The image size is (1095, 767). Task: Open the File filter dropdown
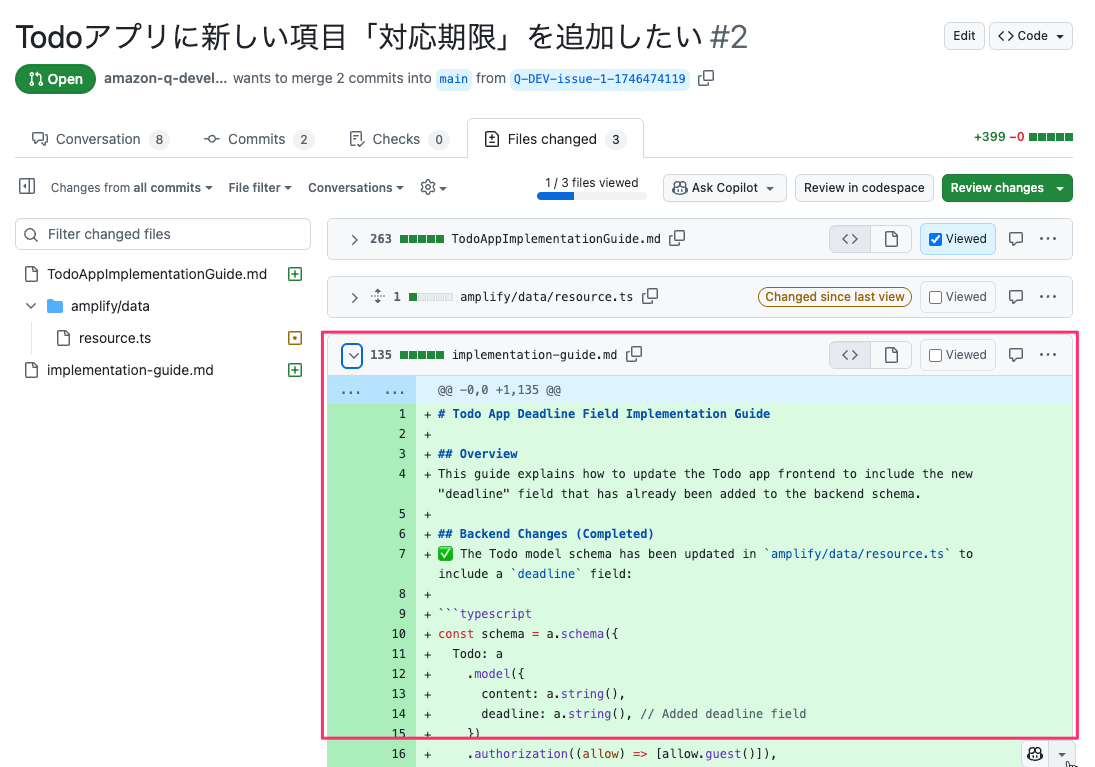(260, 187)
